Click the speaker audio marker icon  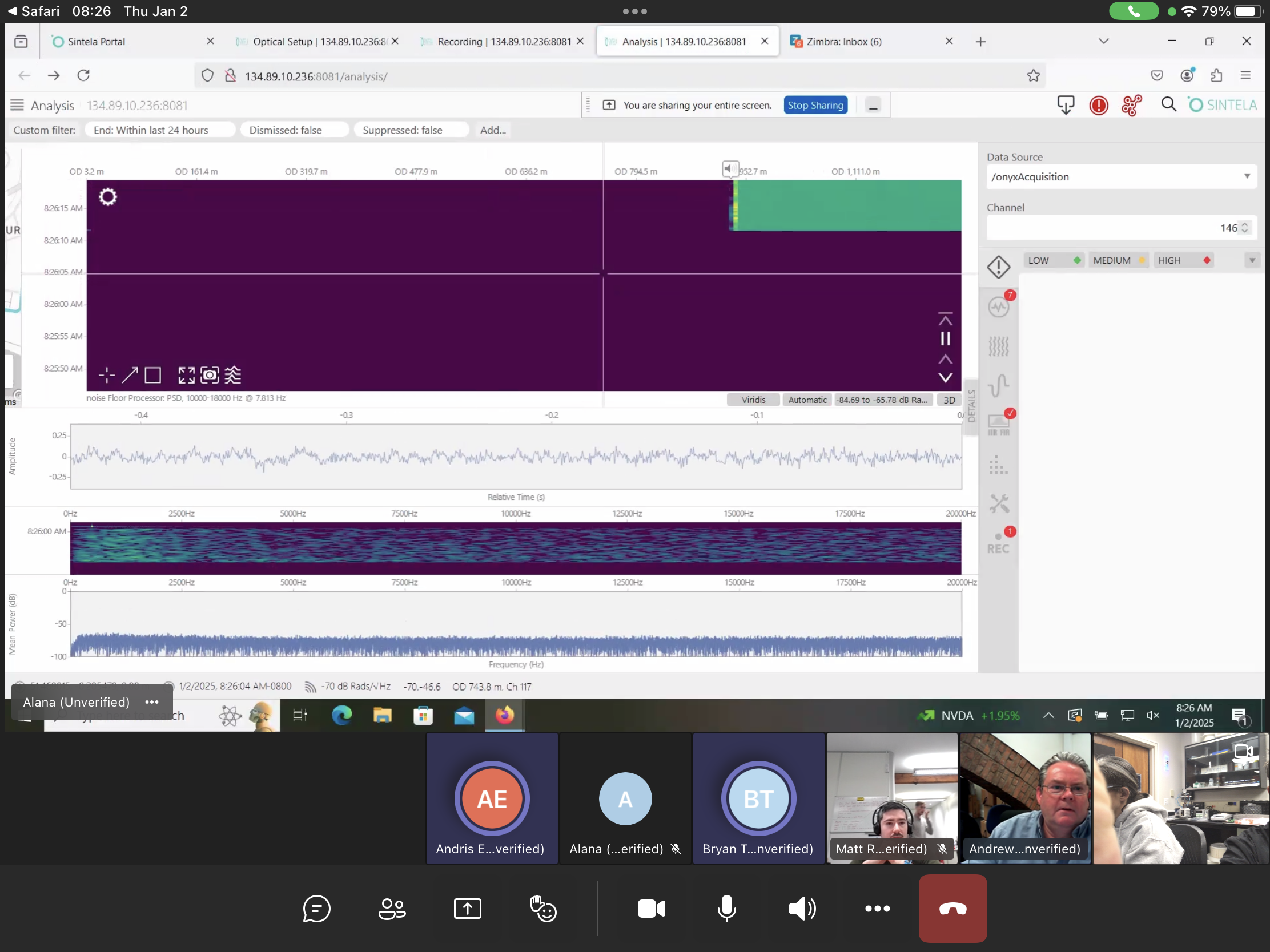[x=729, y=169]
